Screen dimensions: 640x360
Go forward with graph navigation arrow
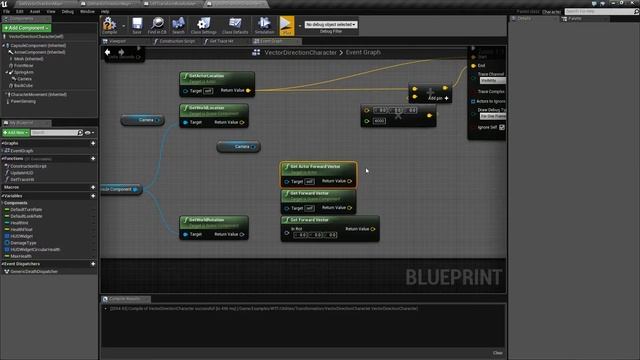click(x=121, y=52)
